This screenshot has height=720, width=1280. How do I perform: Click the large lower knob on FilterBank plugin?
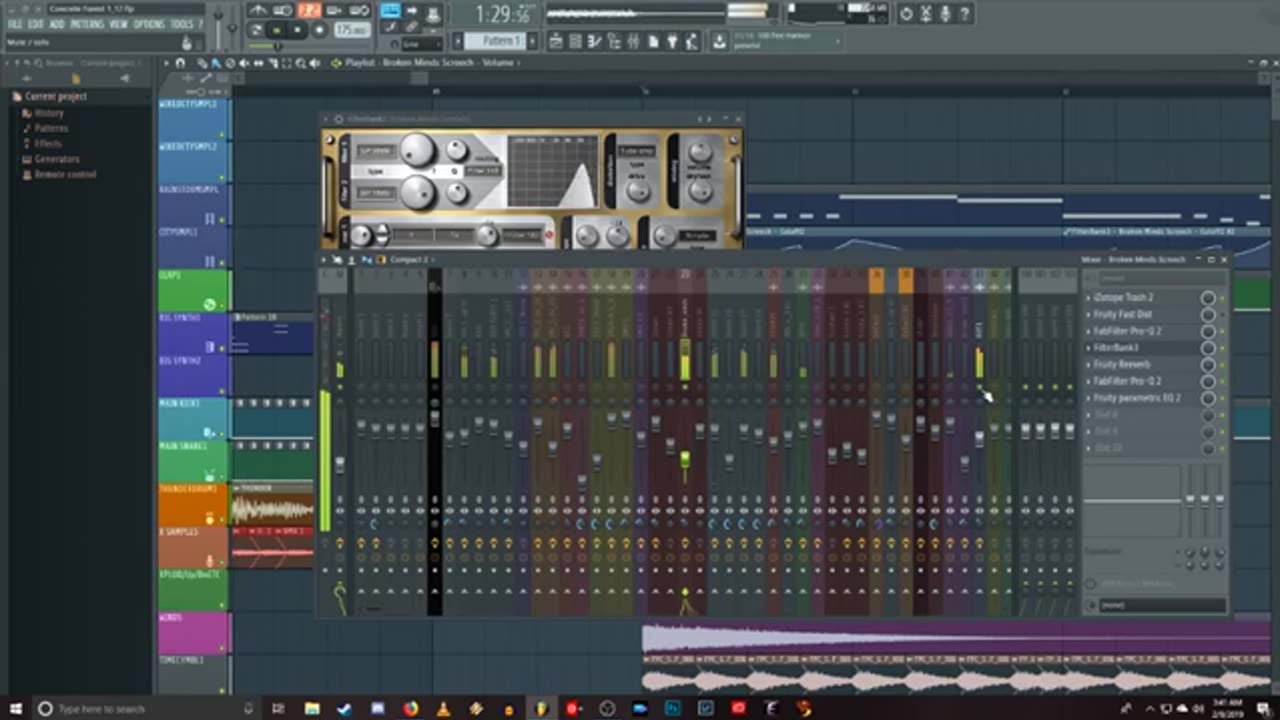point(418,192)
